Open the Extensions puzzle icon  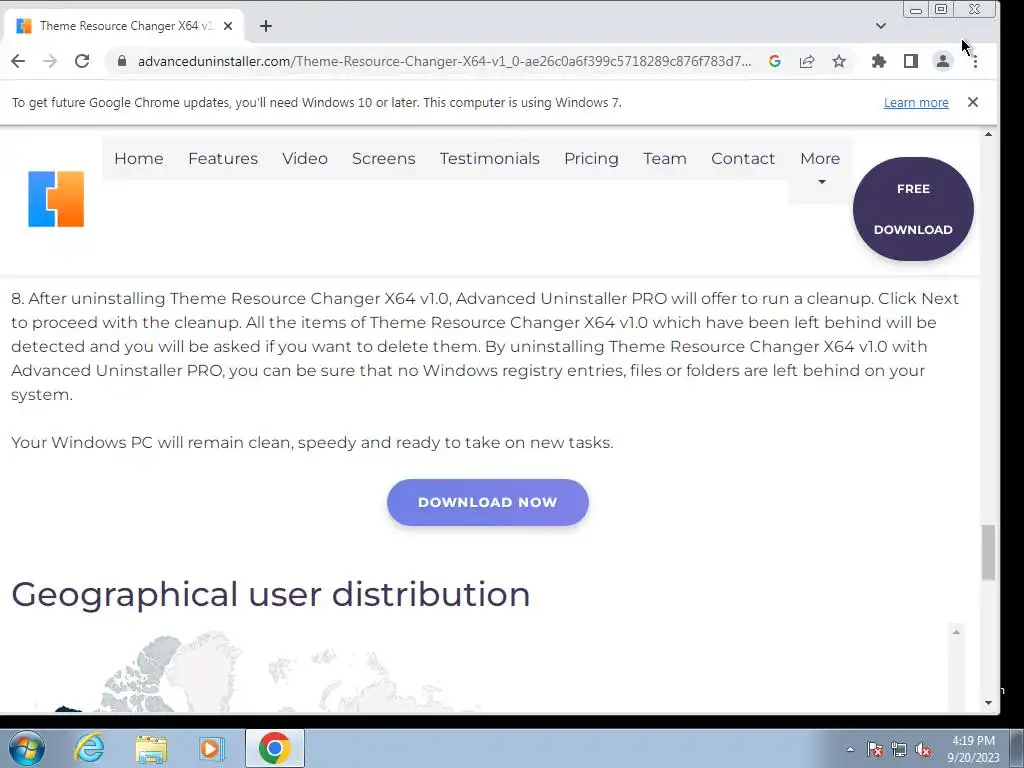click(x=879, y=61)
